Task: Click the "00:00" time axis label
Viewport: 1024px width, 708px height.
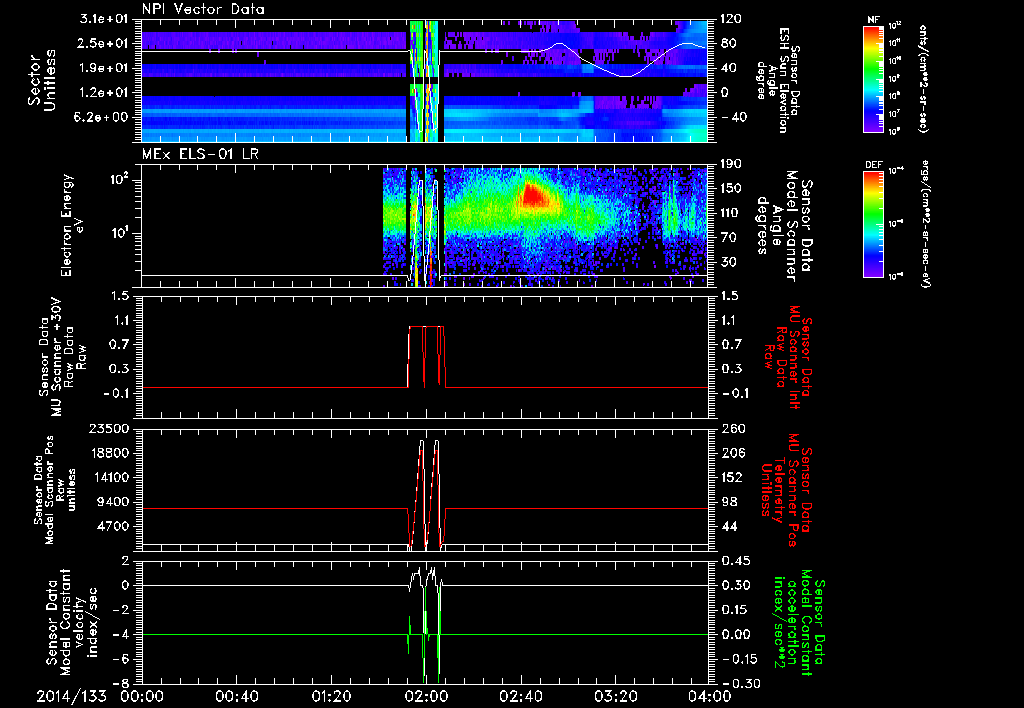Action: [x=142, y=696]
